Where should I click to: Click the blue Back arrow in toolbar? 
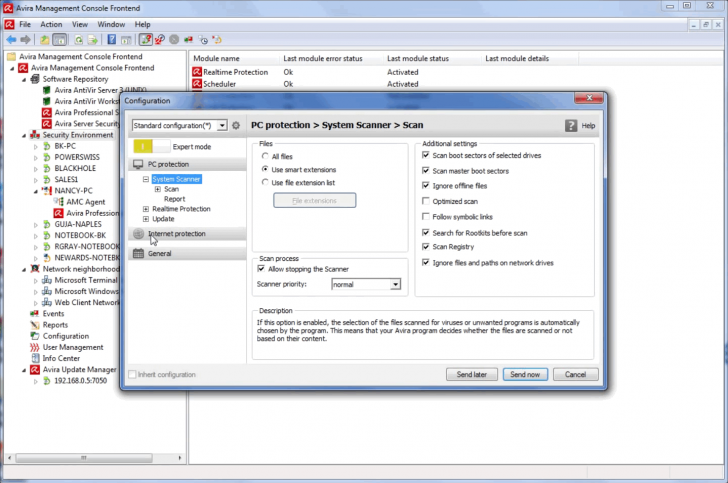point(11,40)
